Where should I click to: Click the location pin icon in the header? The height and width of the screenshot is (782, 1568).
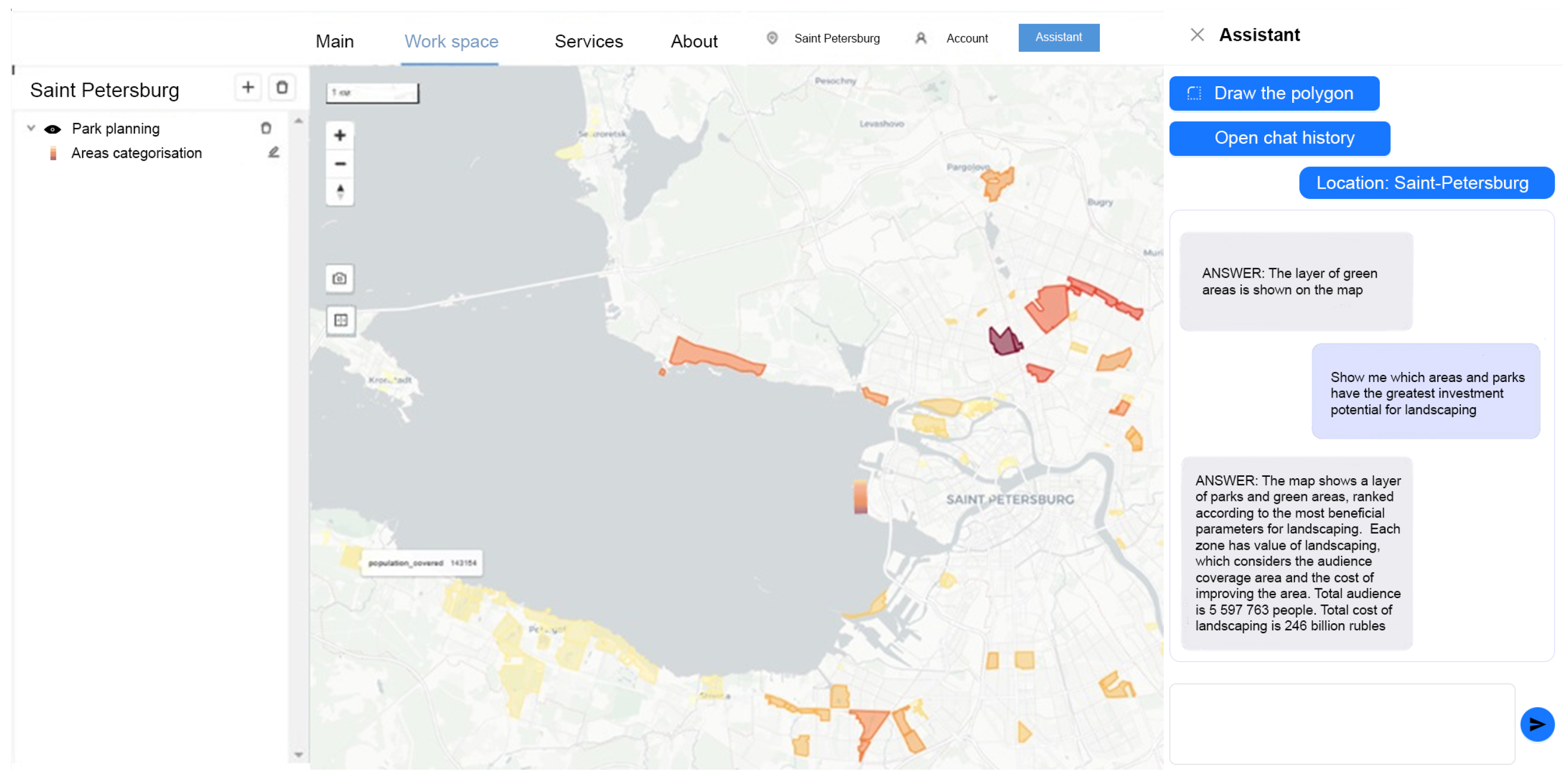pos(772,38)
